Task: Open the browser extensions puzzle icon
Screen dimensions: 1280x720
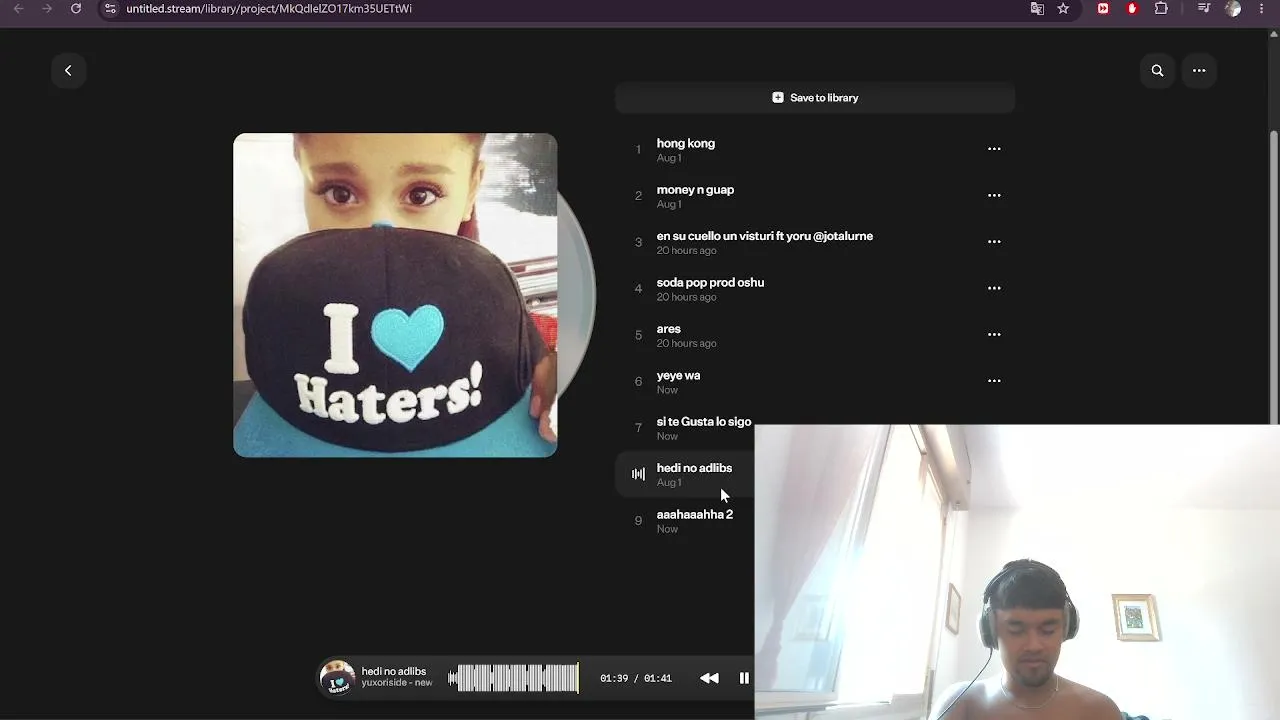Action: point(1161,8)
